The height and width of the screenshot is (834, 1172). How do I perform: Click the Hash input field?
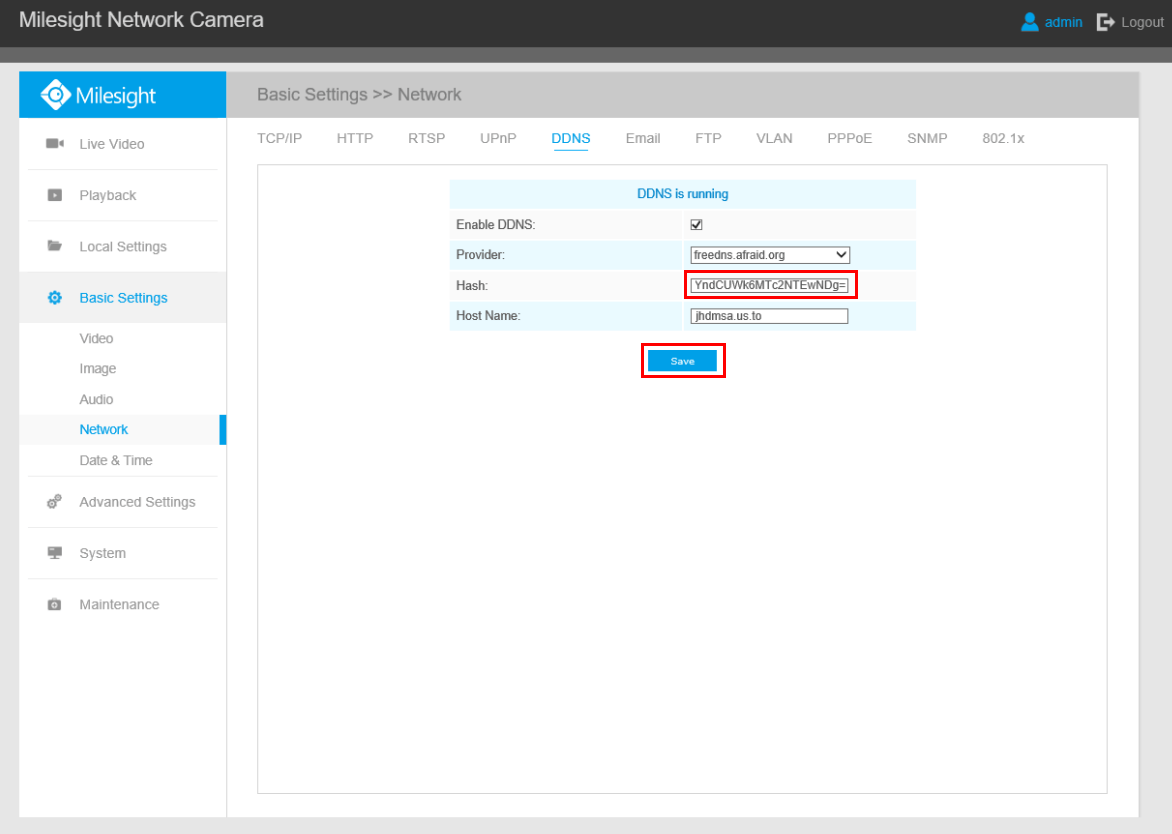(770, 285)
